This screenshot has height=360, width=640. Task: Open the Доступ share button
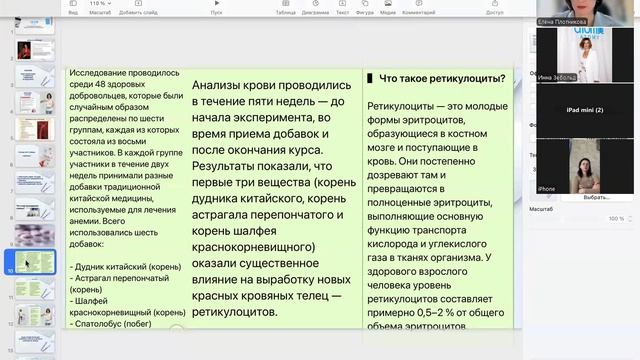pos(495,7)
